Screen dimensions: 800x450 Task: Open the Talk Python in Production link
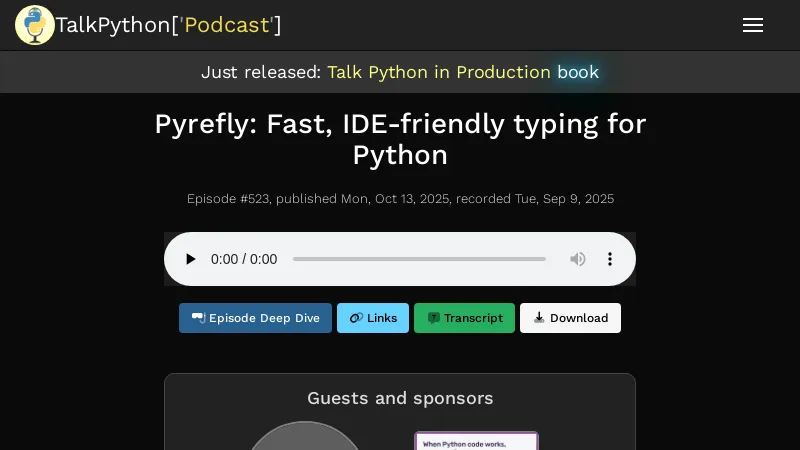[x=438, y=72]
